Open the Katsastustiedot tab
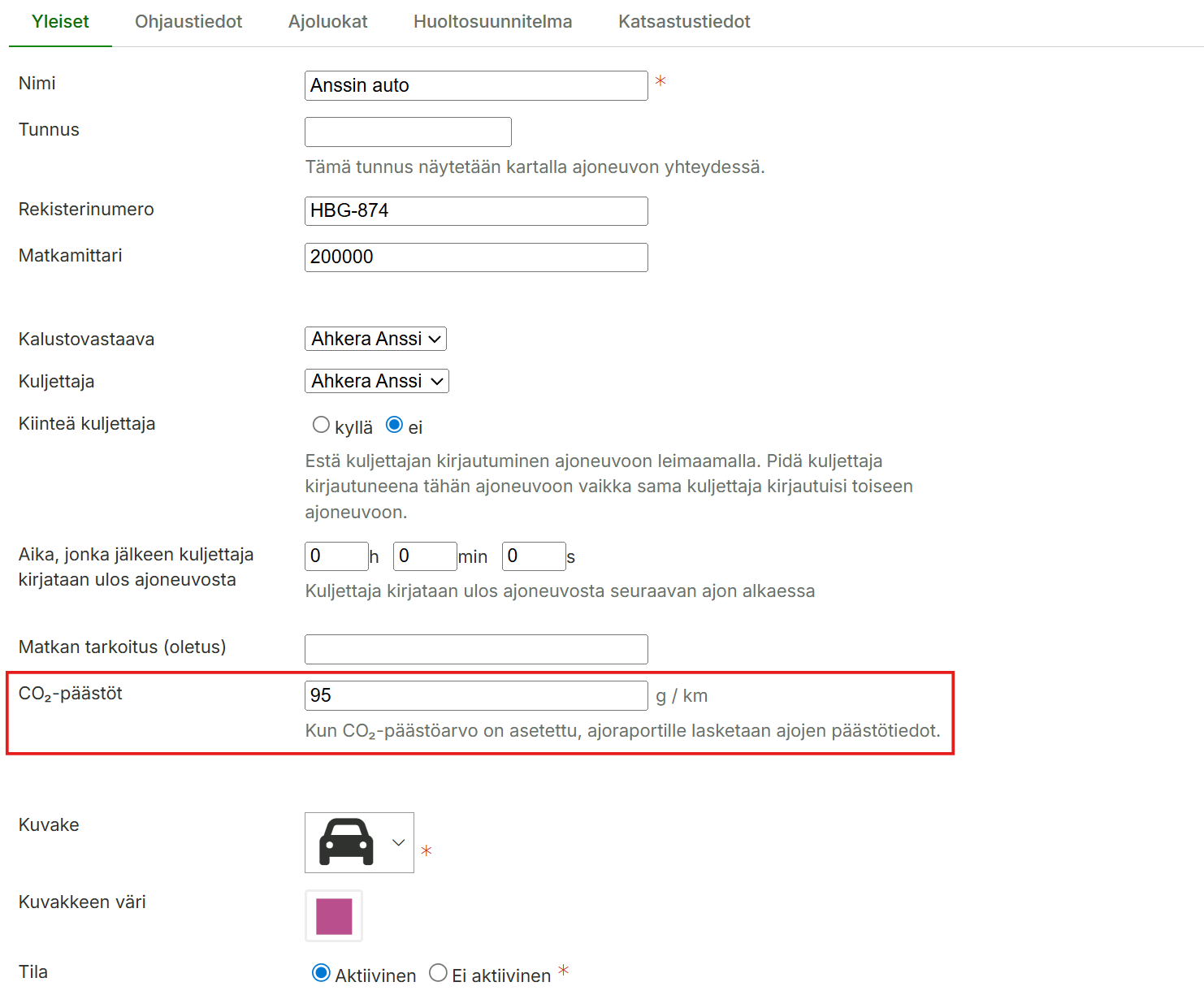The image size is (1204, 995). click(684, 22)
